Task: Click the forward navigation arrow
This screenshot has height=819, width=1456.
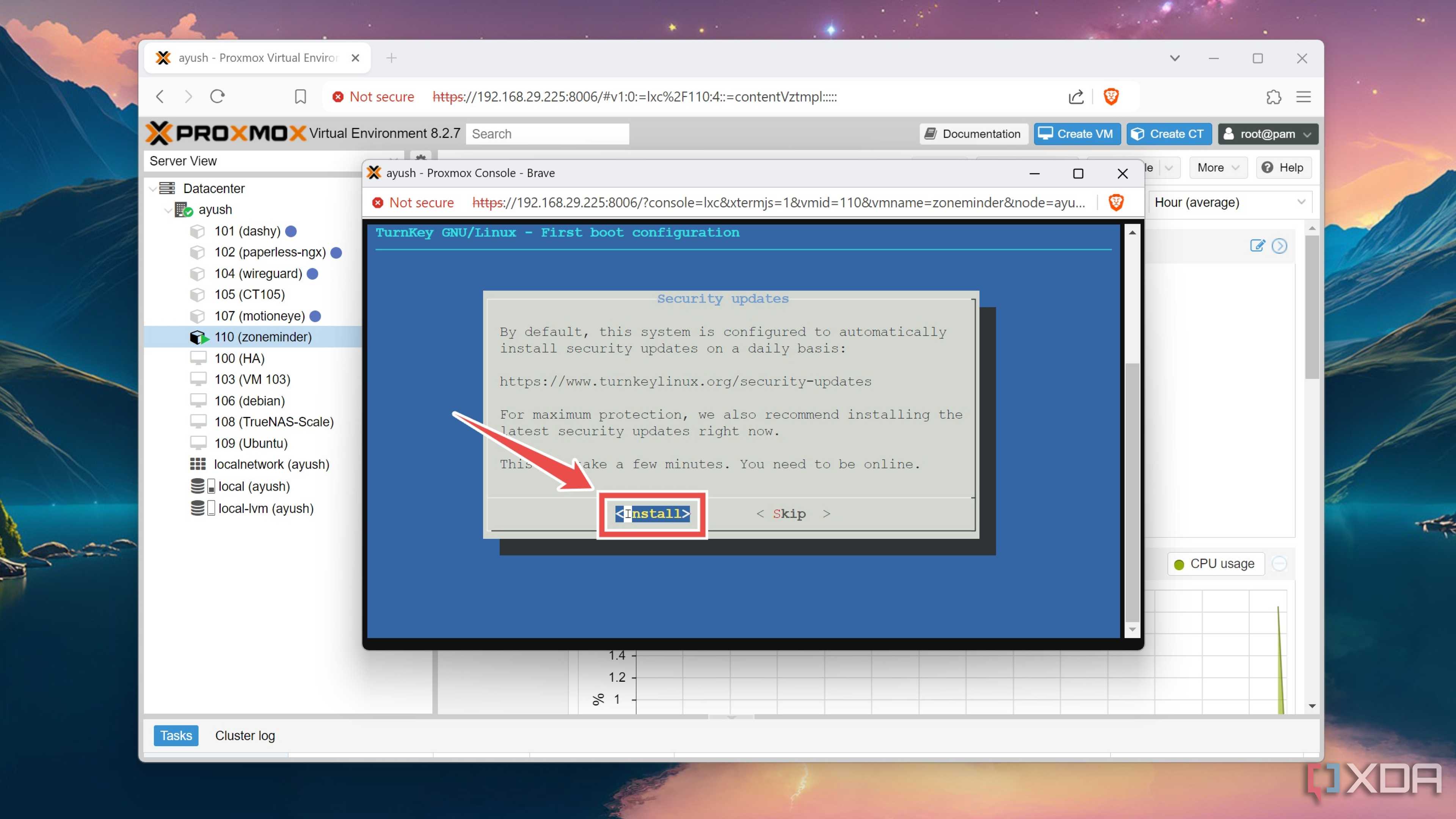Action: tap(188, 97)
